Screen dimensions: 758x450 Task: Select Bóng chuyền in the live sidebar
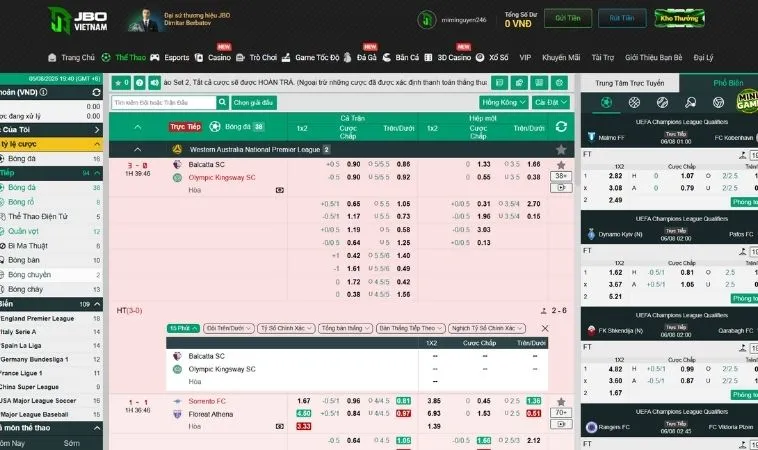pos(51,275)
